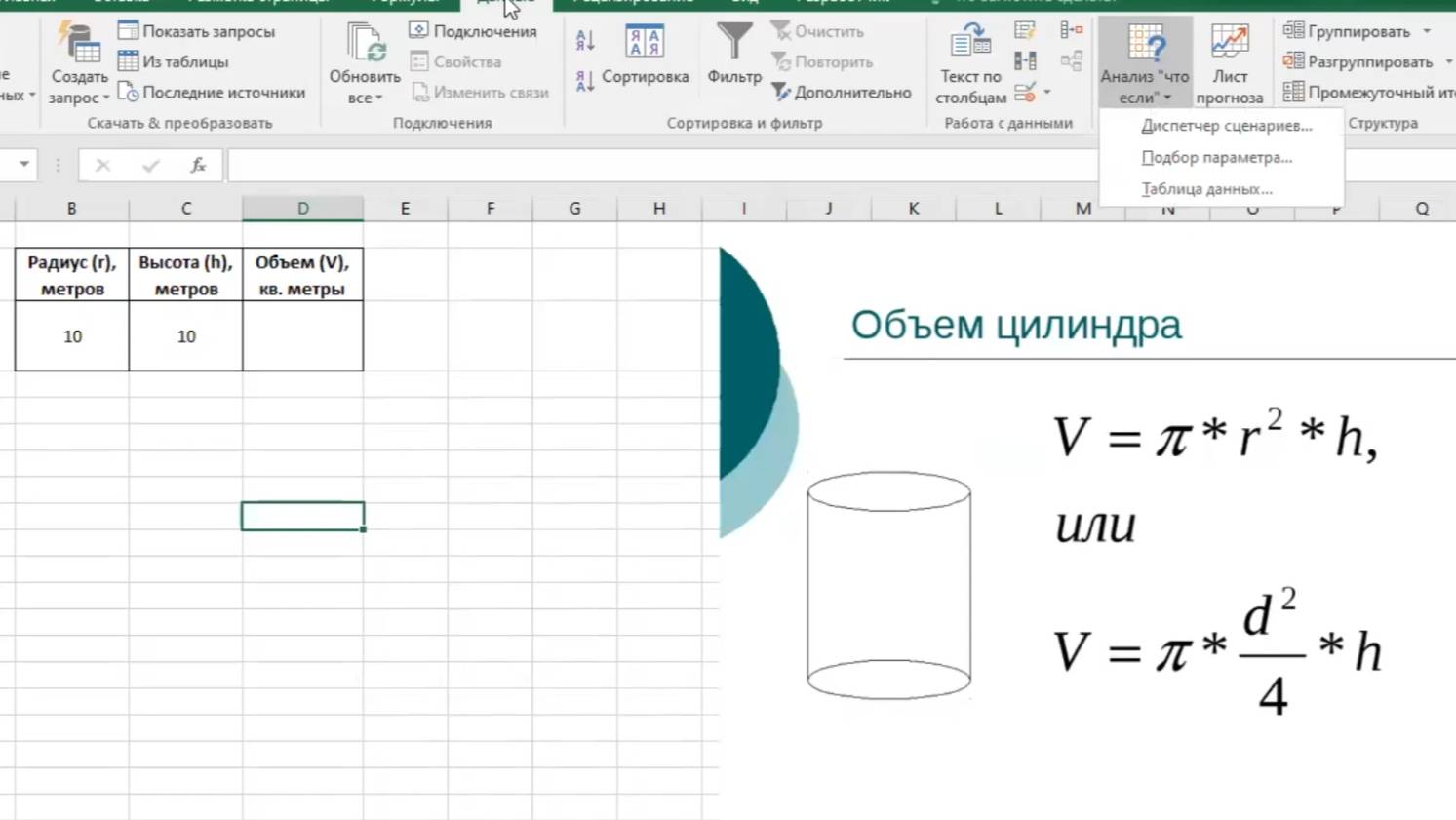
Task: Select Диспетчер сценариев from the menu
Action: pos(1227,126)
